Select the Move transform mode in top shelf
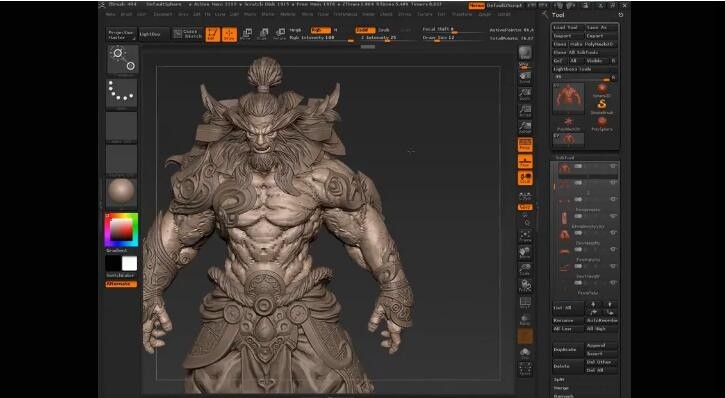This screenshot has height=398, width=725. 246,34
